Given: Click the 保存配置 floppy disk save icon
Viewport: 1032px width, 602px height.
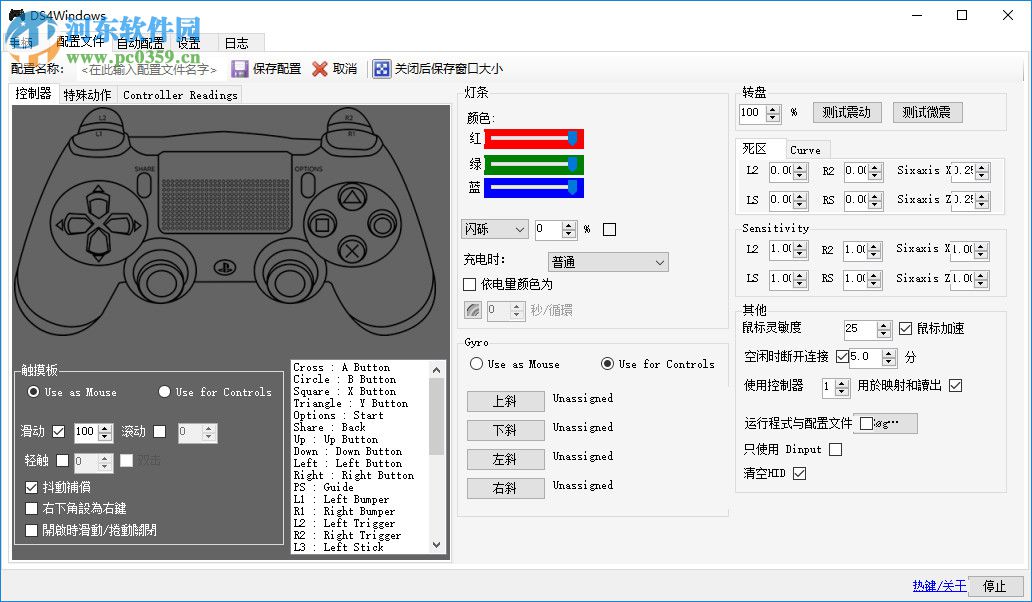Looking at the screenshot, I should click(x=241, y=67).
